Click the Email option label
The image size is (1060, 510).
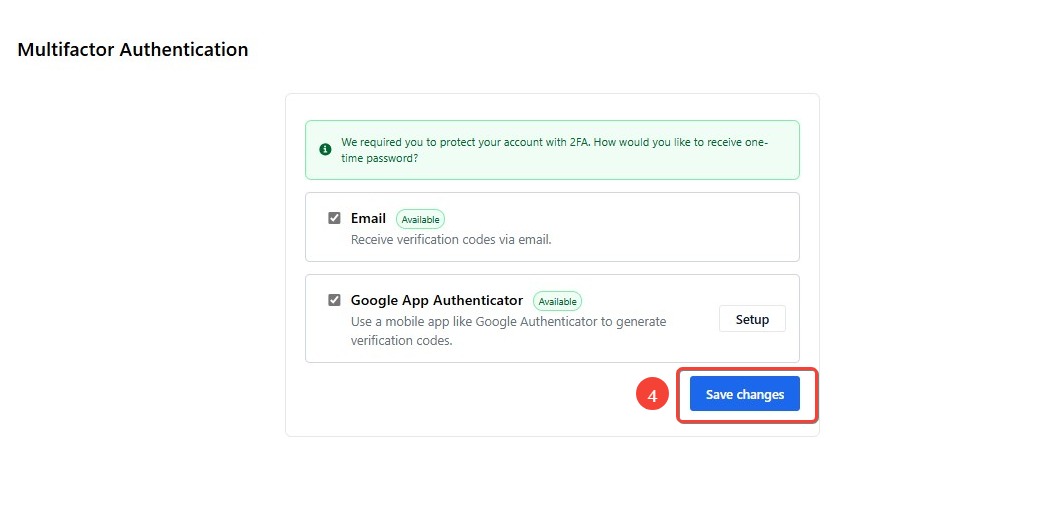coord(368,218)
